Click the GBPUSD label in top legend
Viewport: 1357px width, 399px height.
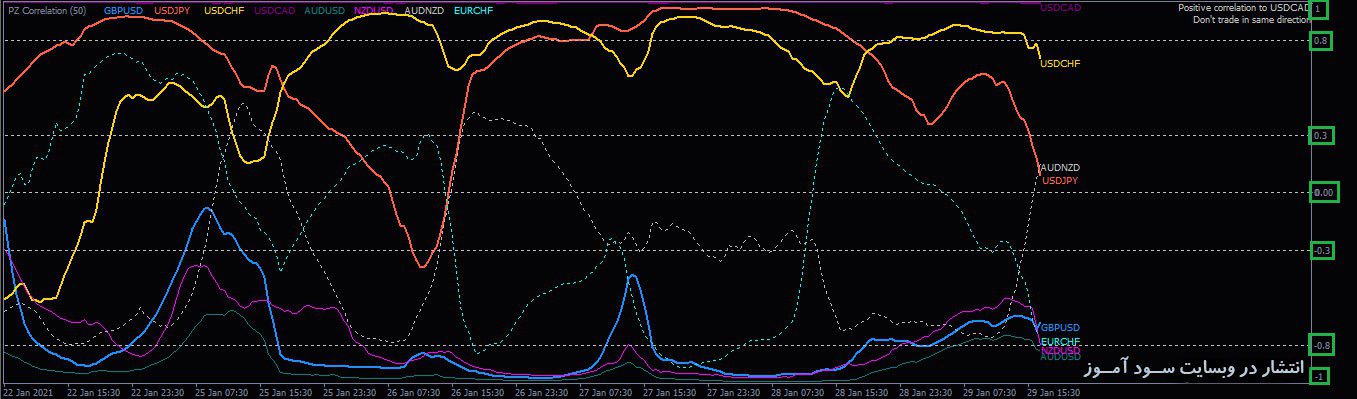(x=123, y=10)
